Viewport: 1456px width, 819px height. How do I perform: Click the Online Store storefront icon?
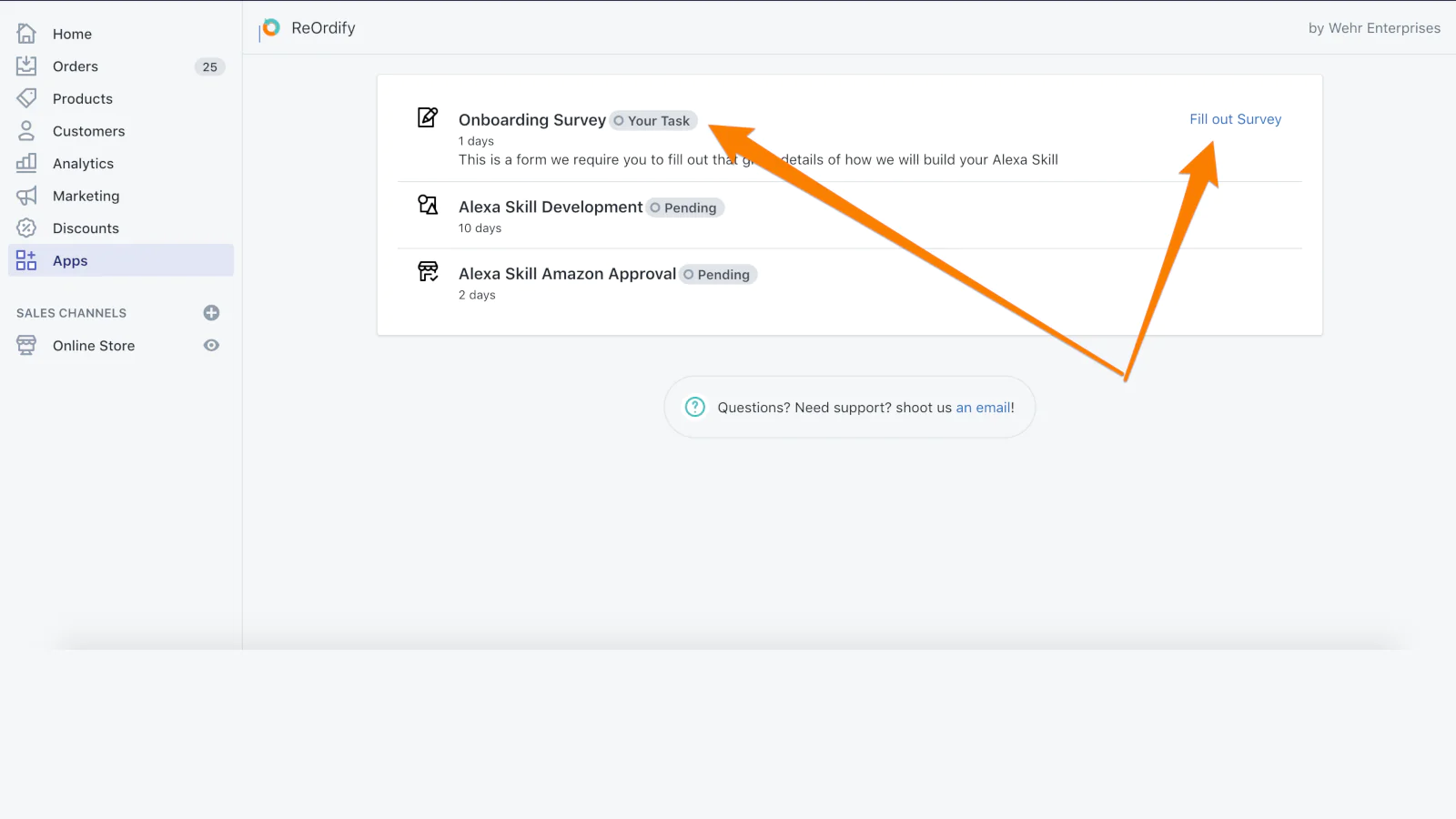coord(26,345)
